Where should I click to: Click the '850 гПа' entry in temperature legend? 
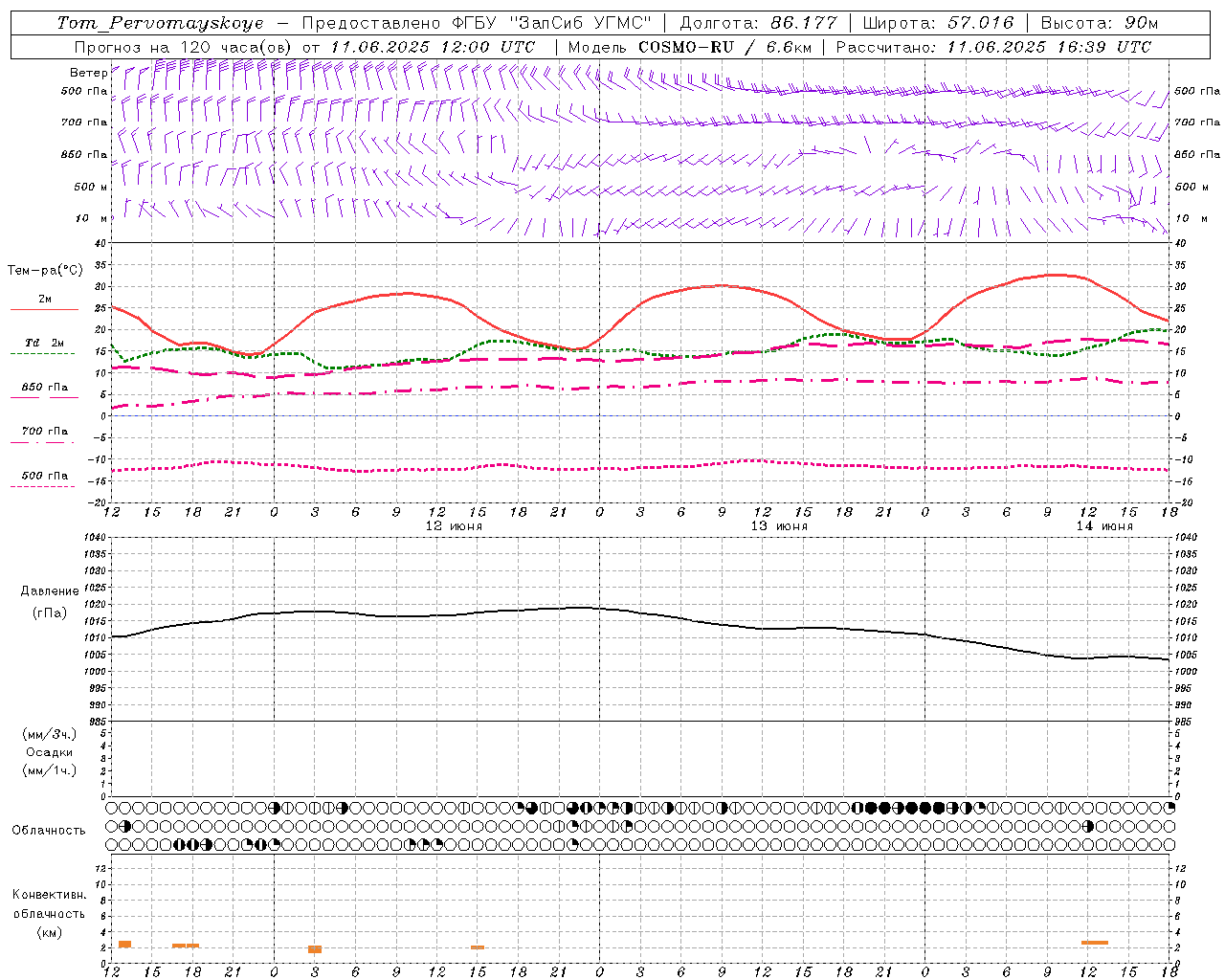pyautogui.click(x=44, y=388)
